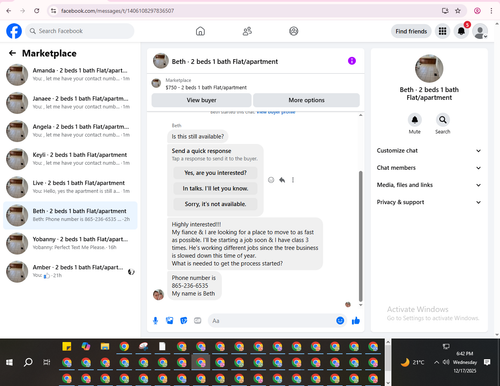
Task: Click the chat message scrollbar
Action: point(360,236)
